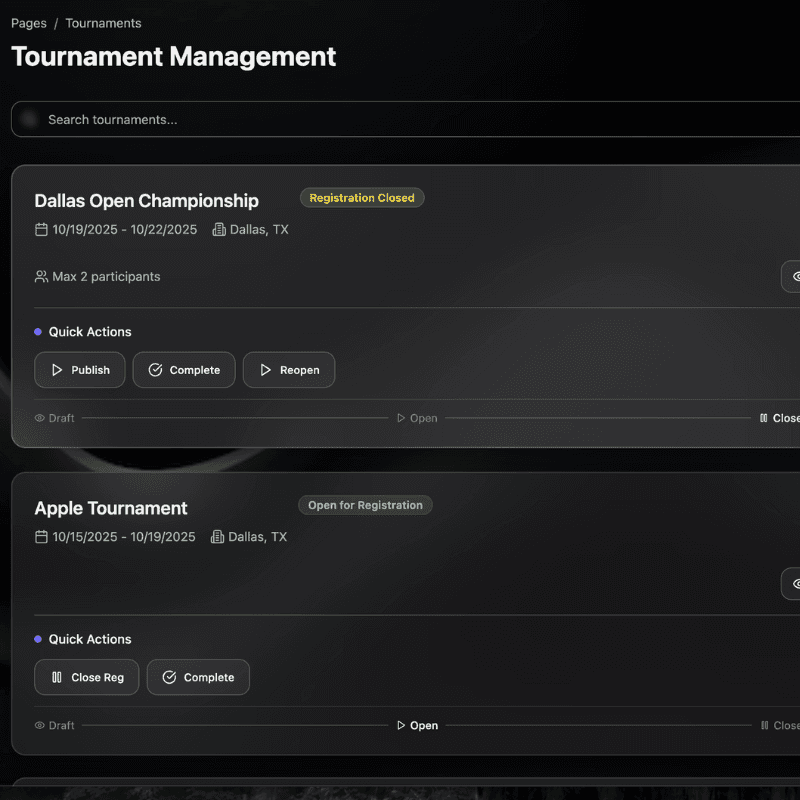Click the Apple Tournament date range 10/15/2025 - 10/19/2025
This screenshot has height=800, width=800.
click(124, 537)
